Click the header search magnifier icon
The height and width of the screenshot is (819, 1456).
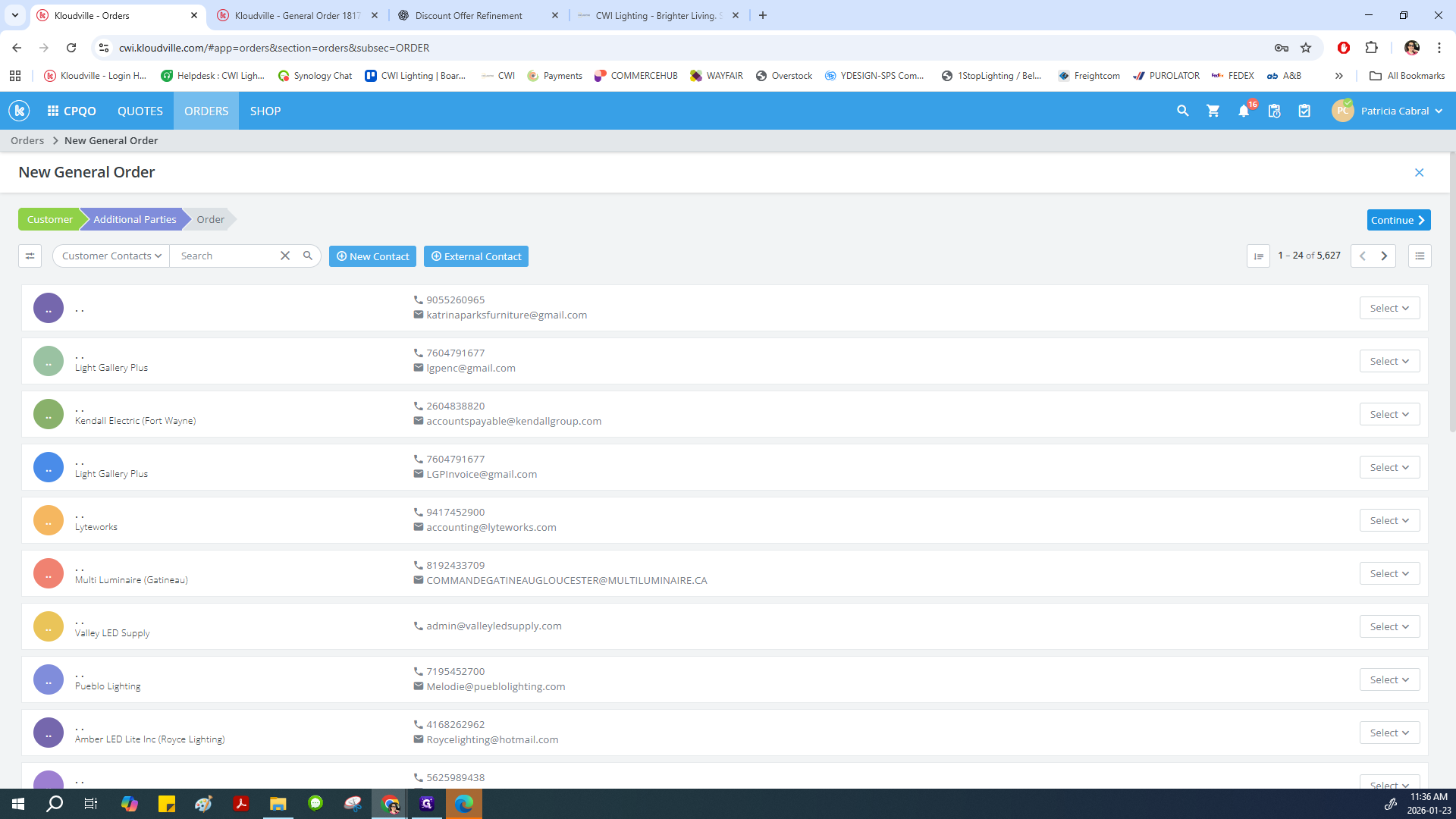[x=1182, y=111]
